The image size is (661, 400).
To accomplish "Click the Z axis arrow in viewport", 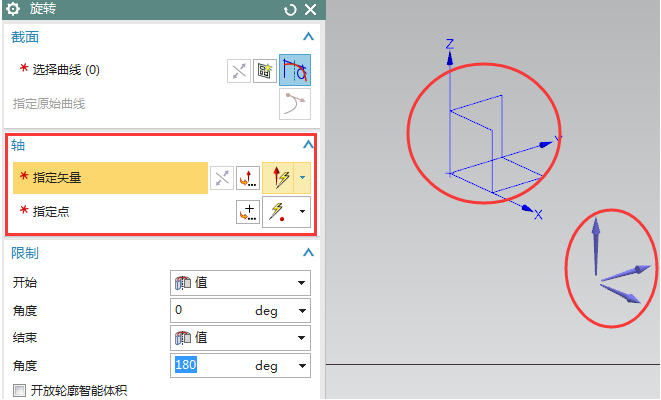I will point(450,58).
